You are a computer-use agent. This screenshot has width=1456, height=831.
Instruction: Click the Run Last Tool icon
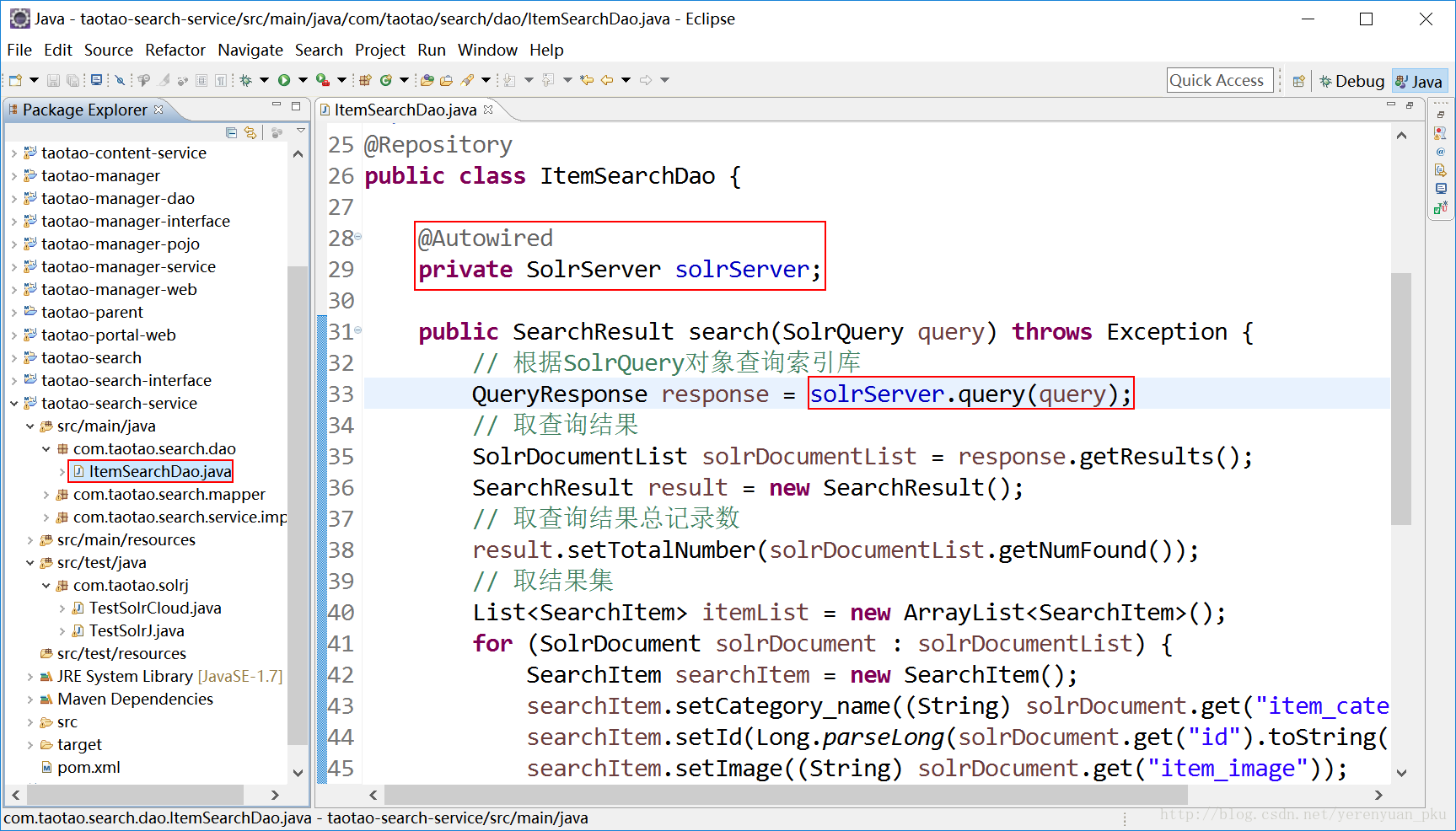pyautogui.click(x=323, y=80)
